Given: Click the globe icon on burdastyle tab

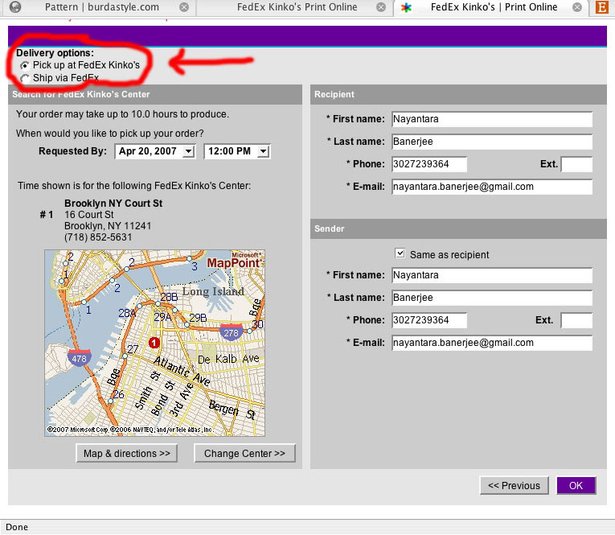Looking at the screenshot, I should 15,7.
